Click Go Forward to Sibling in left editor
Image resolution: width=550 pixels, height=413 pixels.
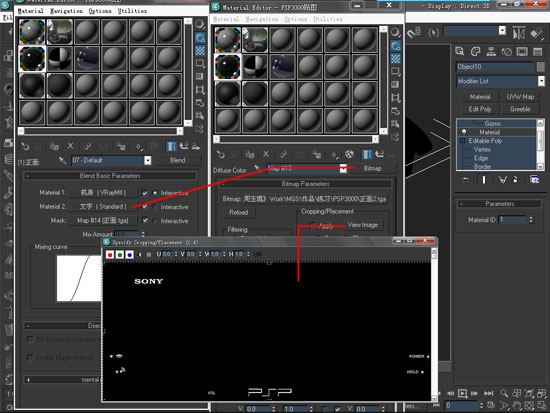[x=196, y=146]
